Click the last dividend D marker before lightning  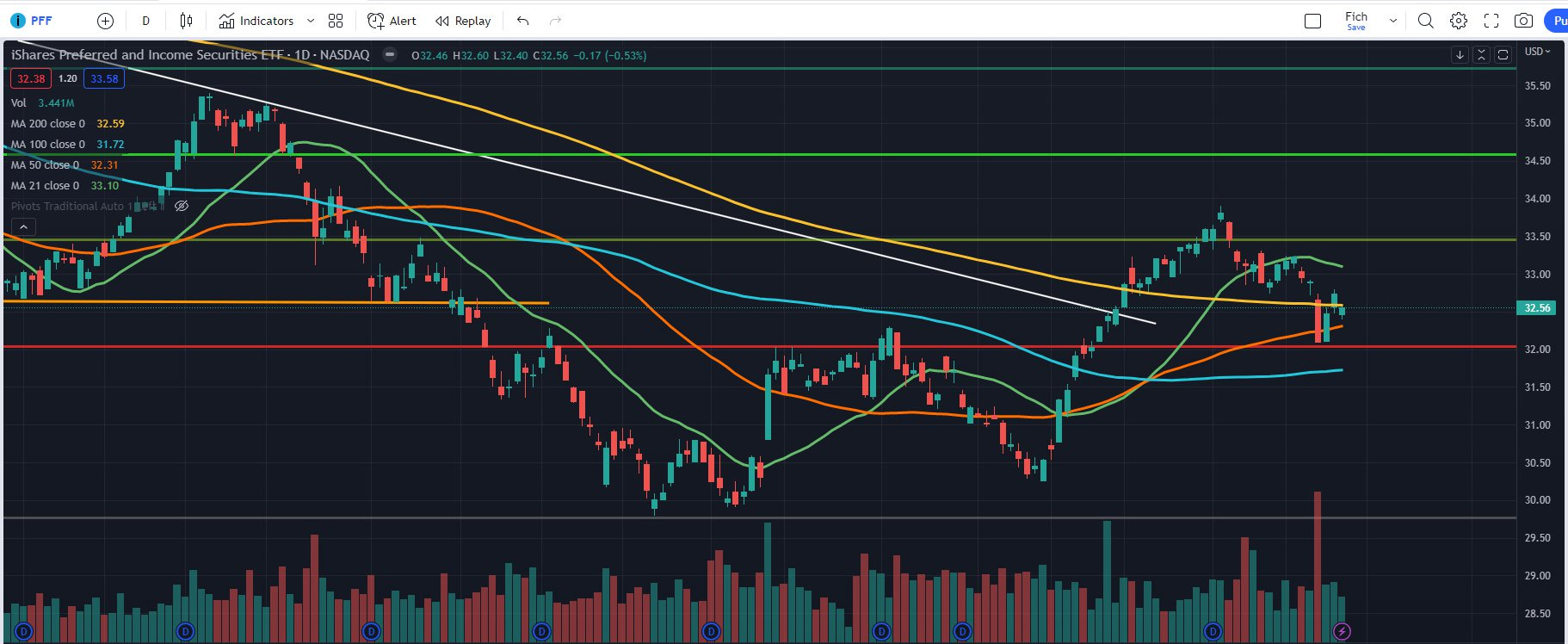click(1213, 632)
